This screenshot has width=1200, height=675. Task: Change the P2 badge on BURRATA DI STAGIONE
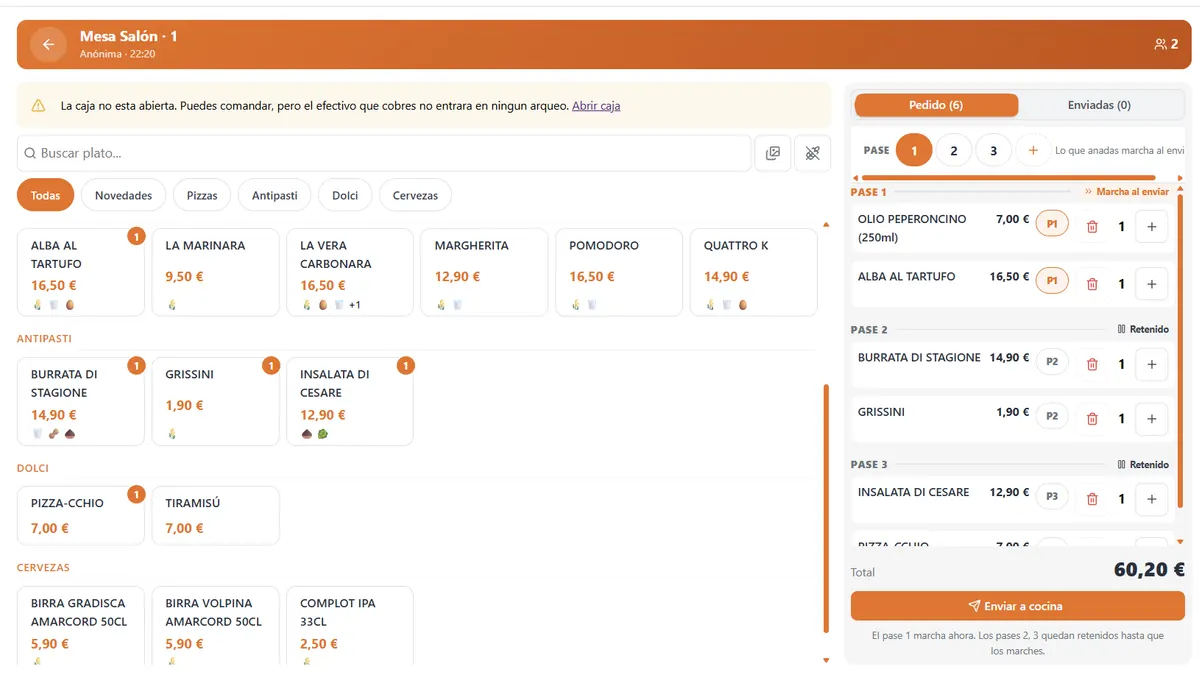point(1052,362)
